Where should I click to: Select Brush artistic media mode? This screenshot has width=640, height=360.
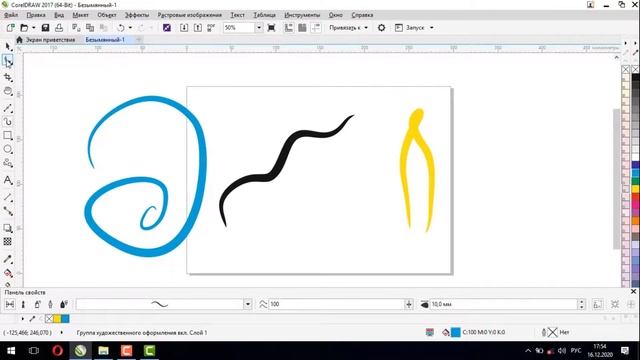tap(23, 304)
